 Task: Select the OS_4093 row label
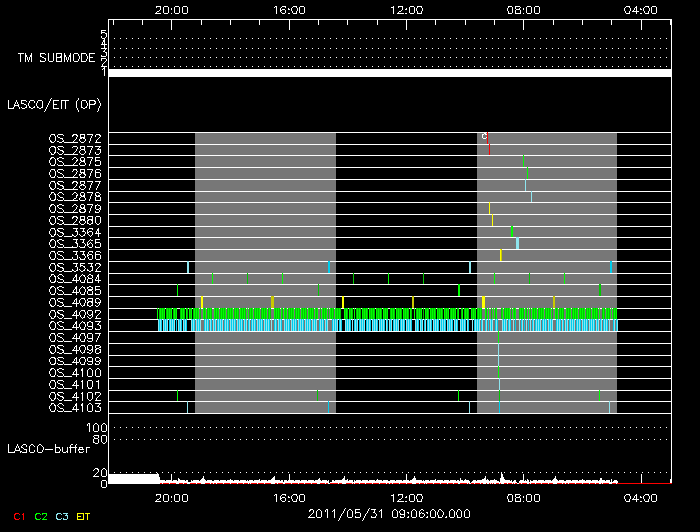(x=74, y=326)
